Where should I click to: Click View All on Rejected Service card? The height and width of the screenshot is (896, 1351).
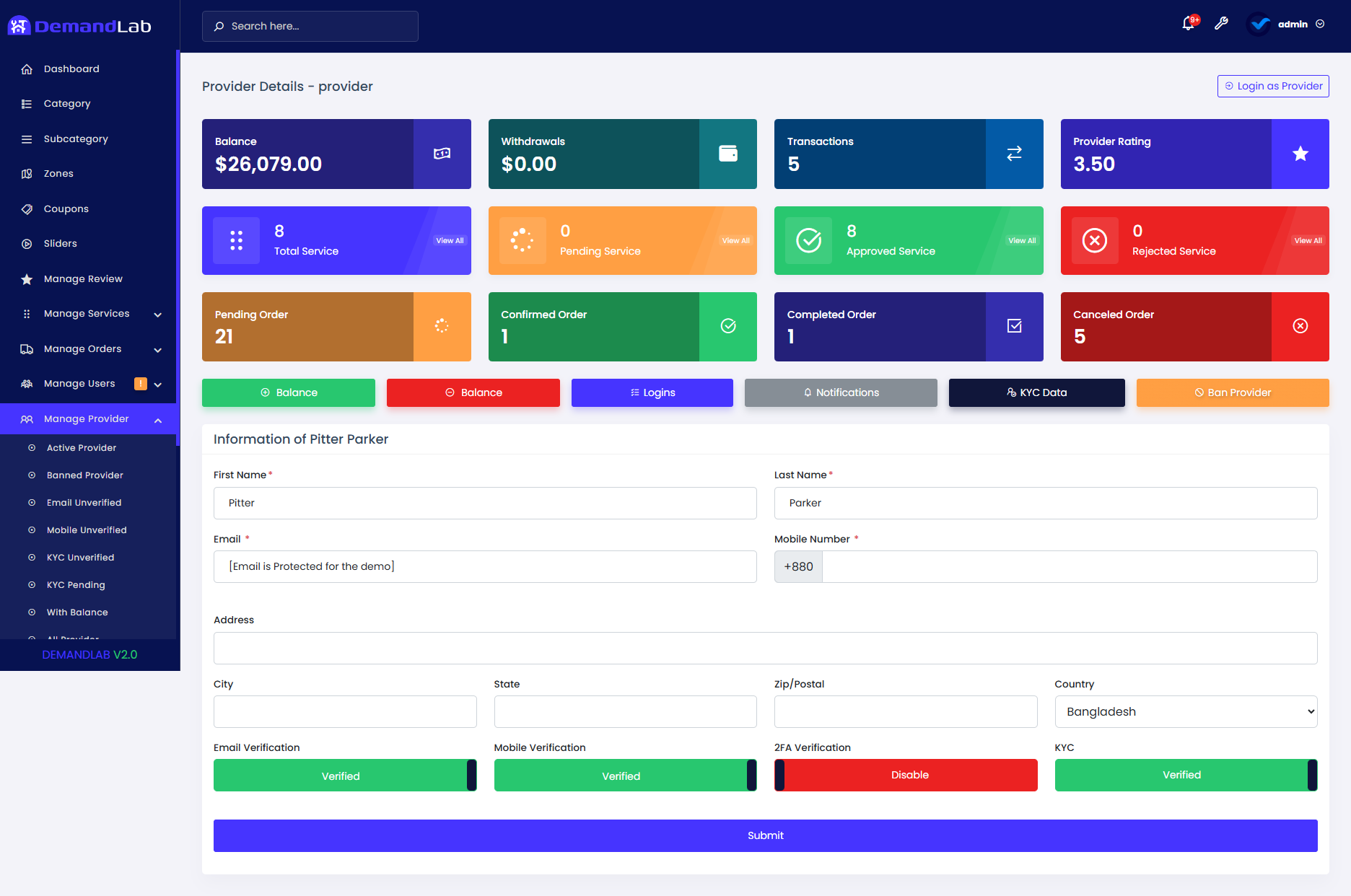click(x=1308, y=240)
